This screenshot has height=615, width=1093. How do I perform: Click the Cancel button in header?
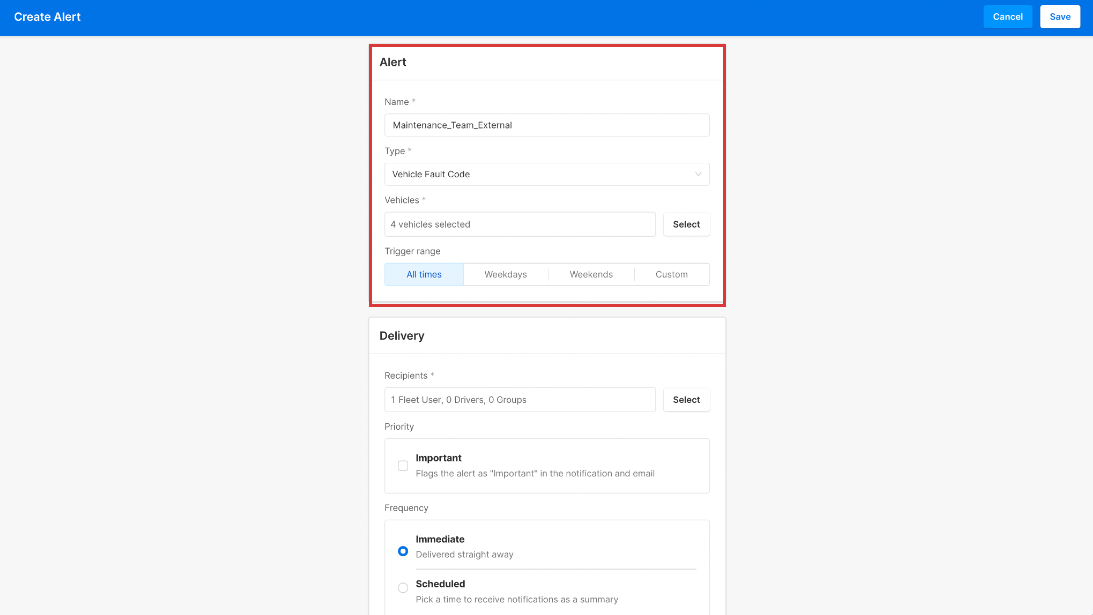pos(1007,17)
